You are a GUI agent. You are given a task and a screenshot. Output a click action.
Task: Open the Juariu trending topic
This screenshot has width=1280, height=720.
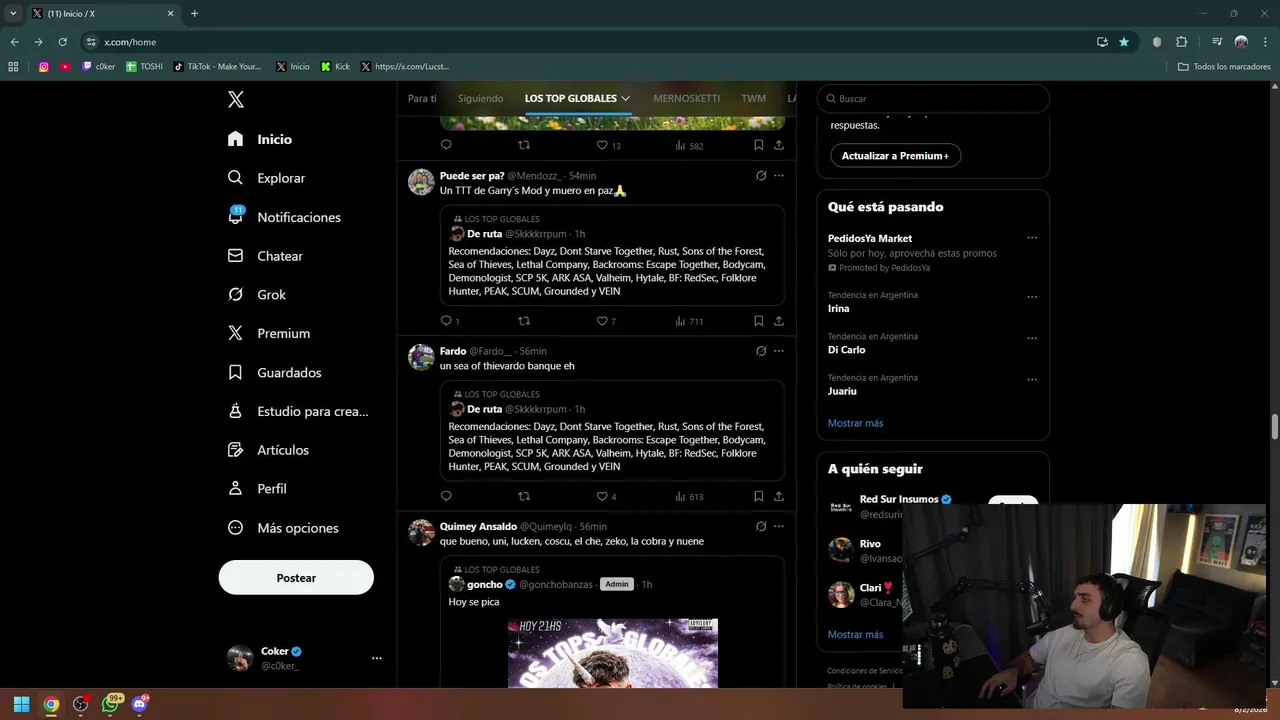pos(842,391)
